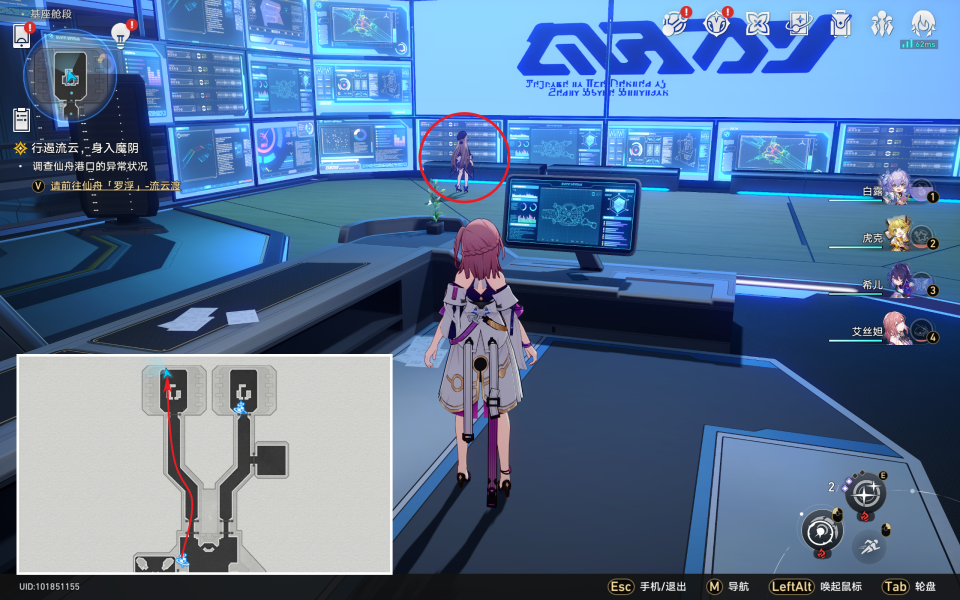960x600 pixels.
Task: Open the lightbulb tutorial tips icon
Action: tap(121, 34)
